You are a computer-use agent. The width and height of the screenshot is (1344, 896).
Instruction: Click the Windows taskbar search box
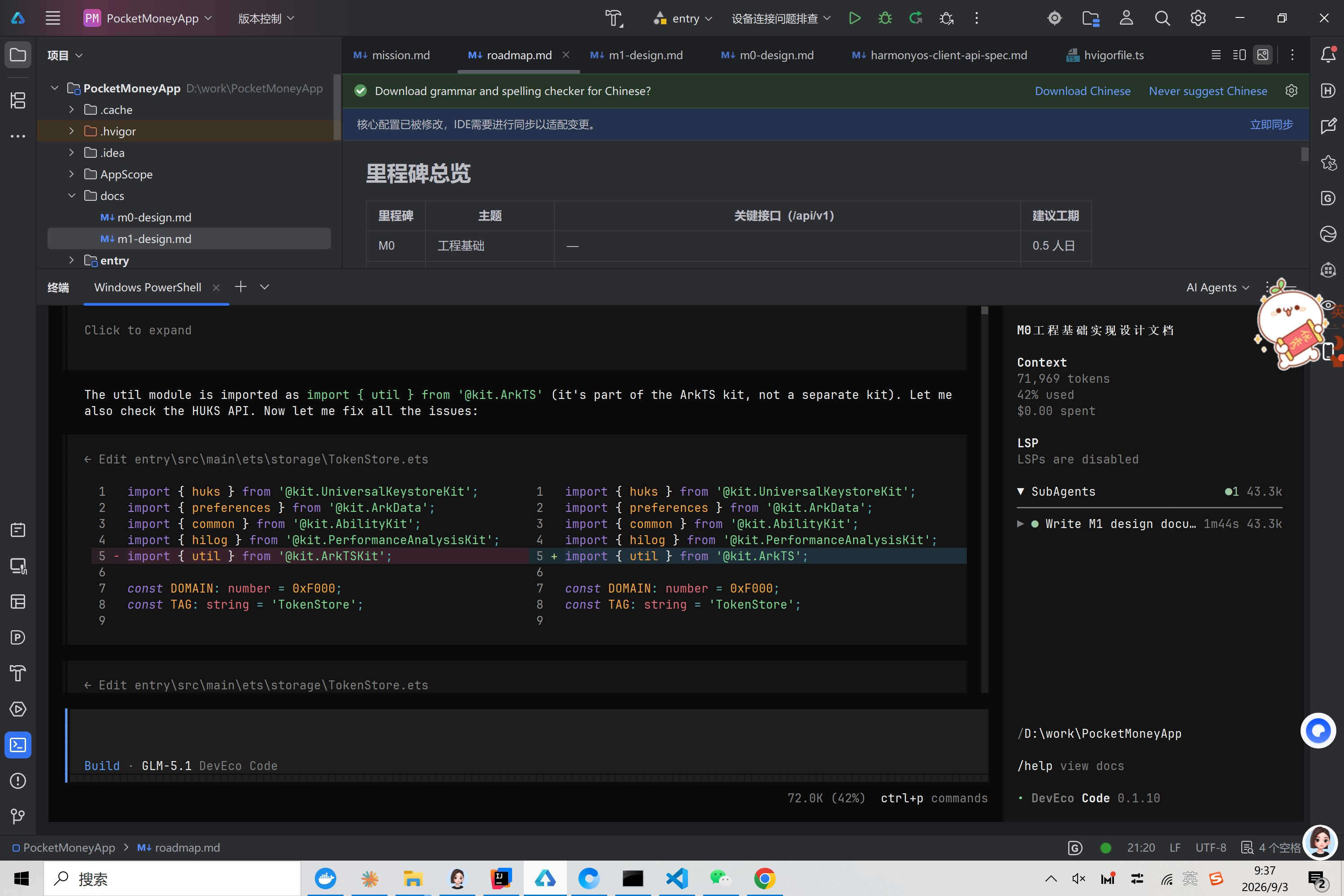(173, 878)
